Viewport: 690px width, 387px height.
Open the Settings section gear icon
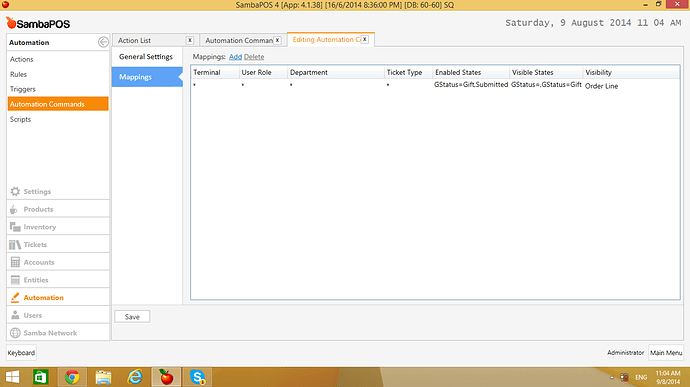(15, 192)
